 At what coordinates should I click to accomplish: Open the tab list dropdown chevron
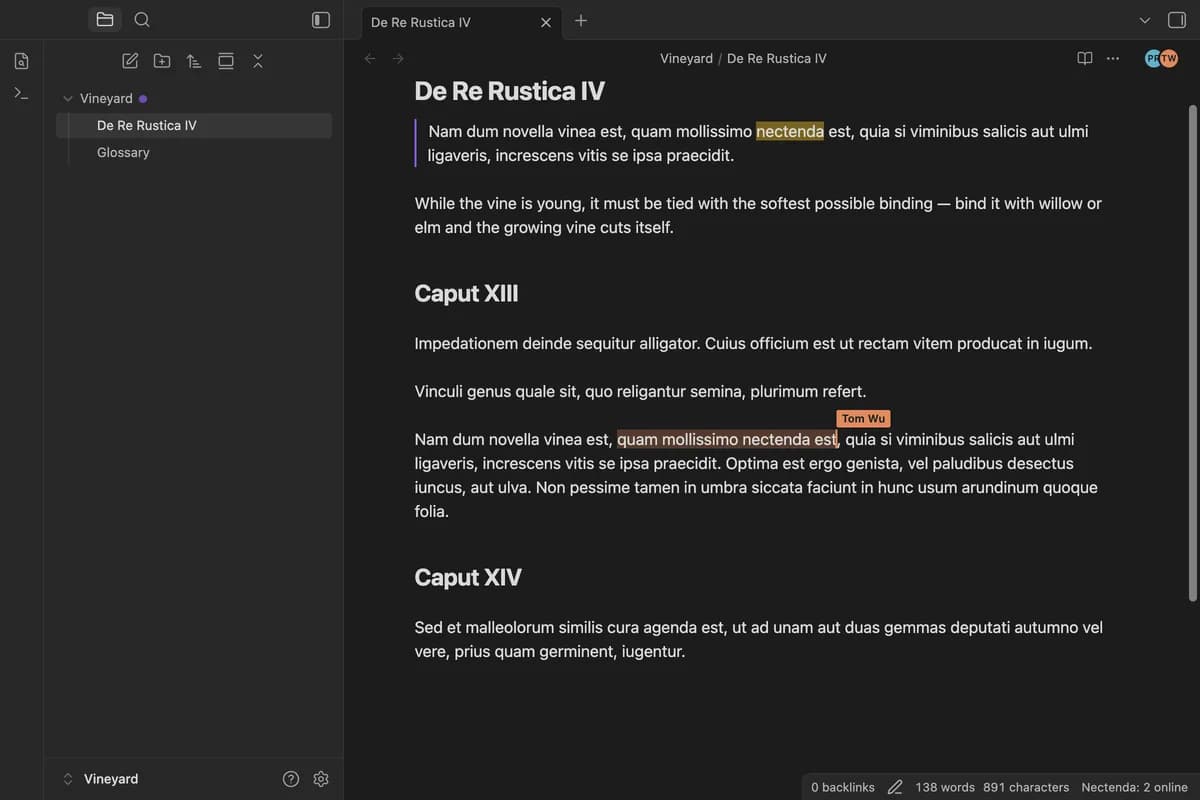tap(1145, 20)
